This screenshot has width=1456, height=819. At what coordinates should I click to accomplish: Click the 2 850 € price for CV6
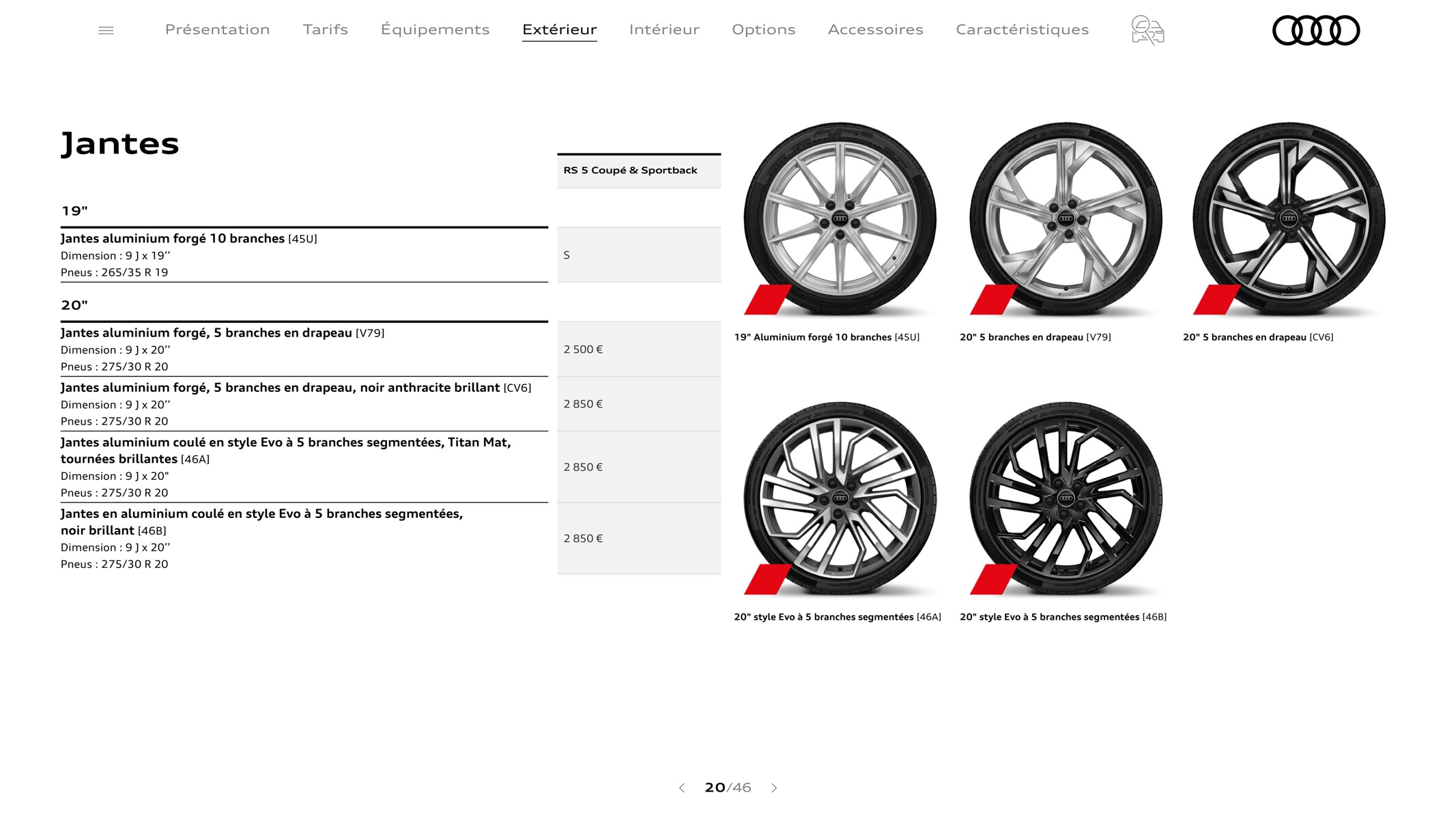(x=639, y=404)
